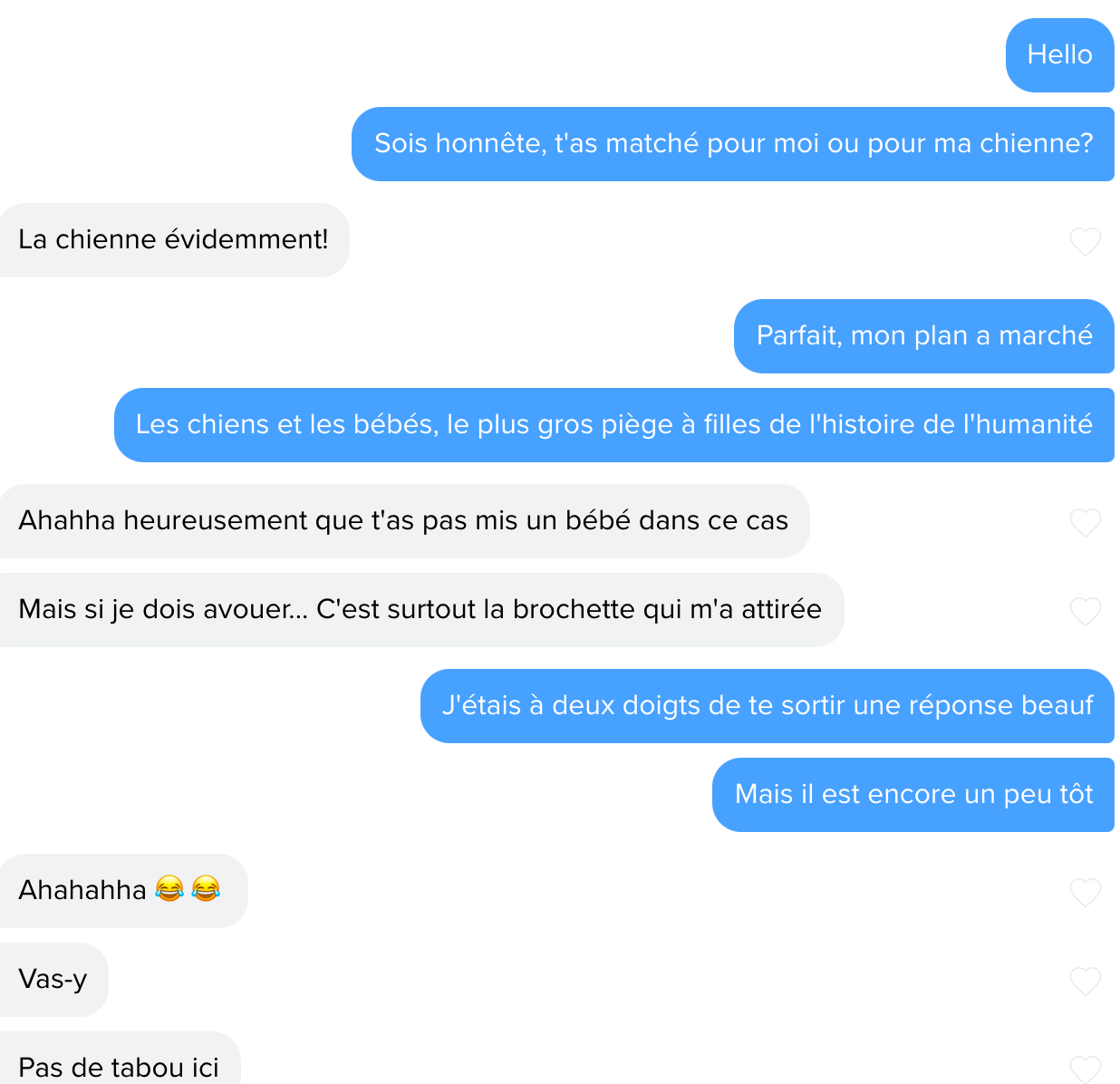1120x1084 pixels.
Task: Click second laughing-tears emoji in message
Action: 206,889
